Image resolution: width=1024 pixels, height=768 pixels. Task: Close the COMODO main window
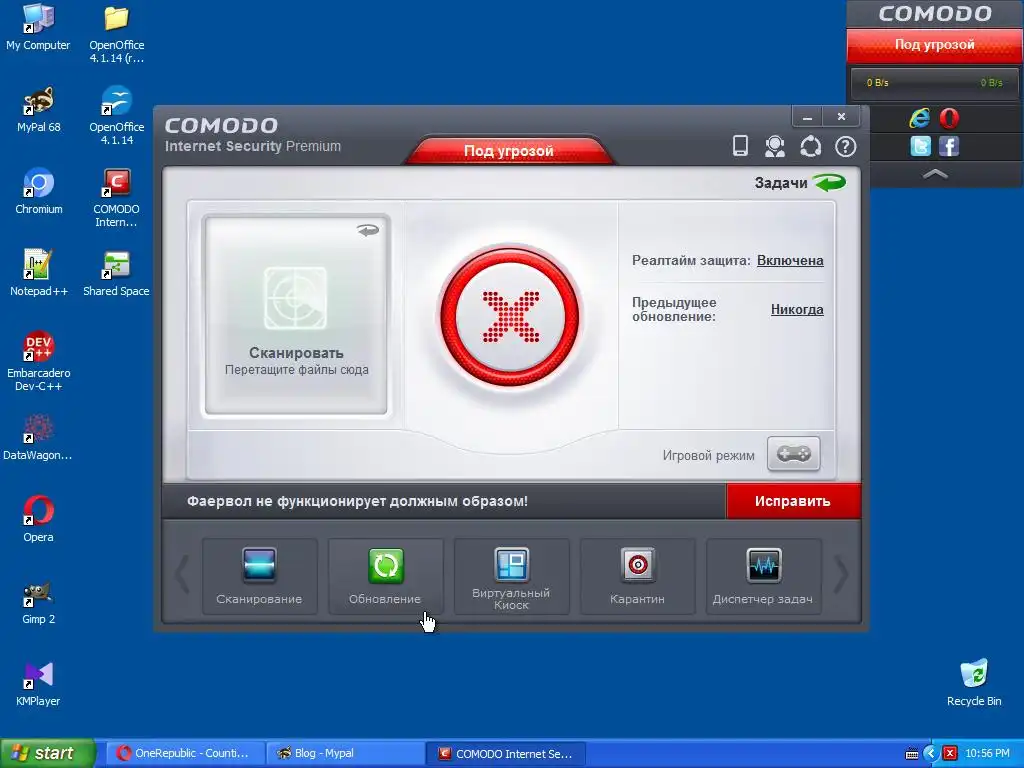click(x=841, y=117)
